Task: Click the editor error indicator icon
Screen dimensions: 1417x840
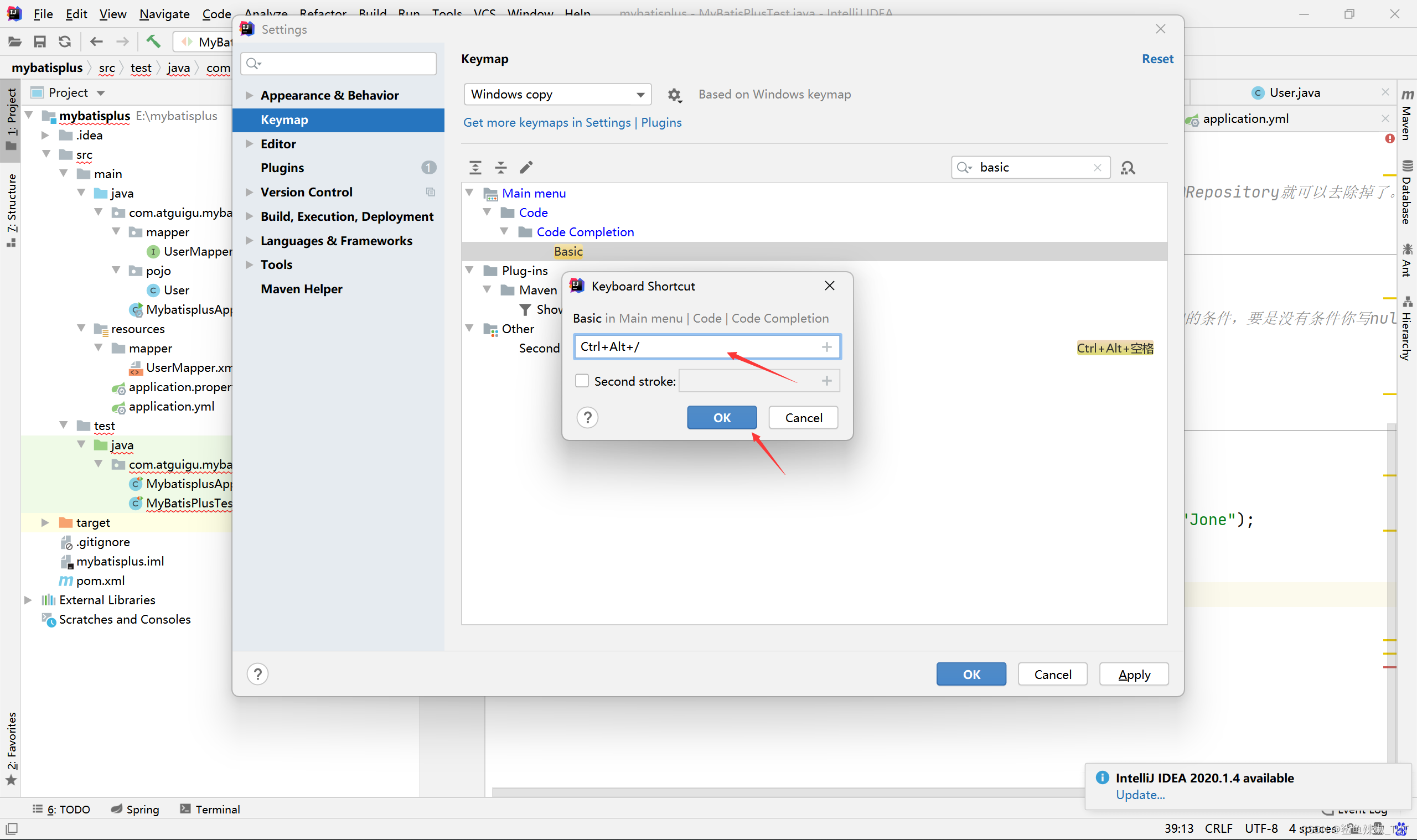Action: click(1390, 138)
